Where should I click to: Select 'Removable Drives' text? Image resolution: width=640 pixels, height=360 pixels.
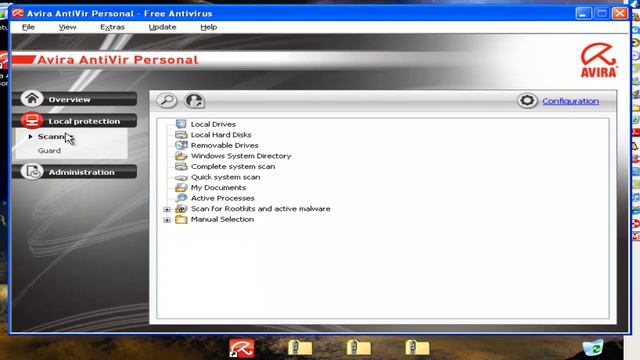(224, 145)
